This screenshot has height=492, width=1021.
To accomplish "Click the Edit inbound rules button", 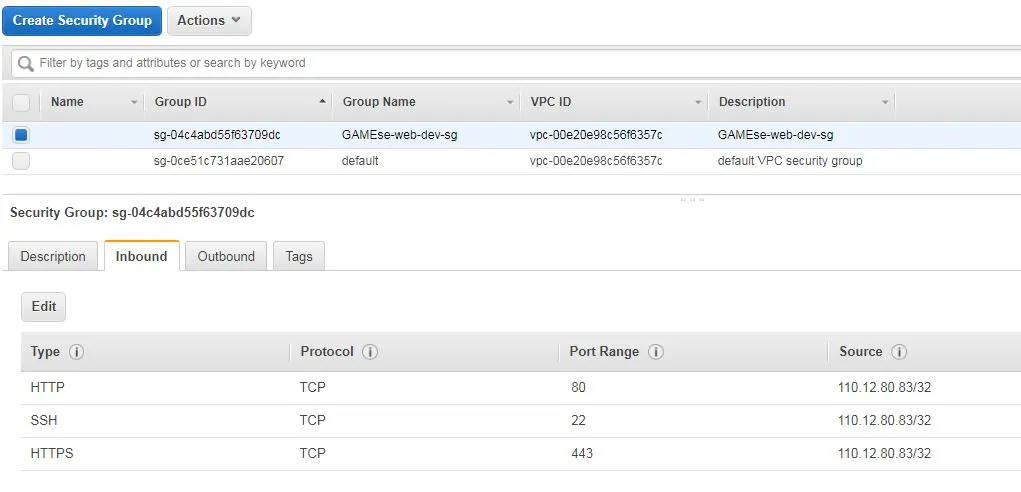I will click(44, 307).
